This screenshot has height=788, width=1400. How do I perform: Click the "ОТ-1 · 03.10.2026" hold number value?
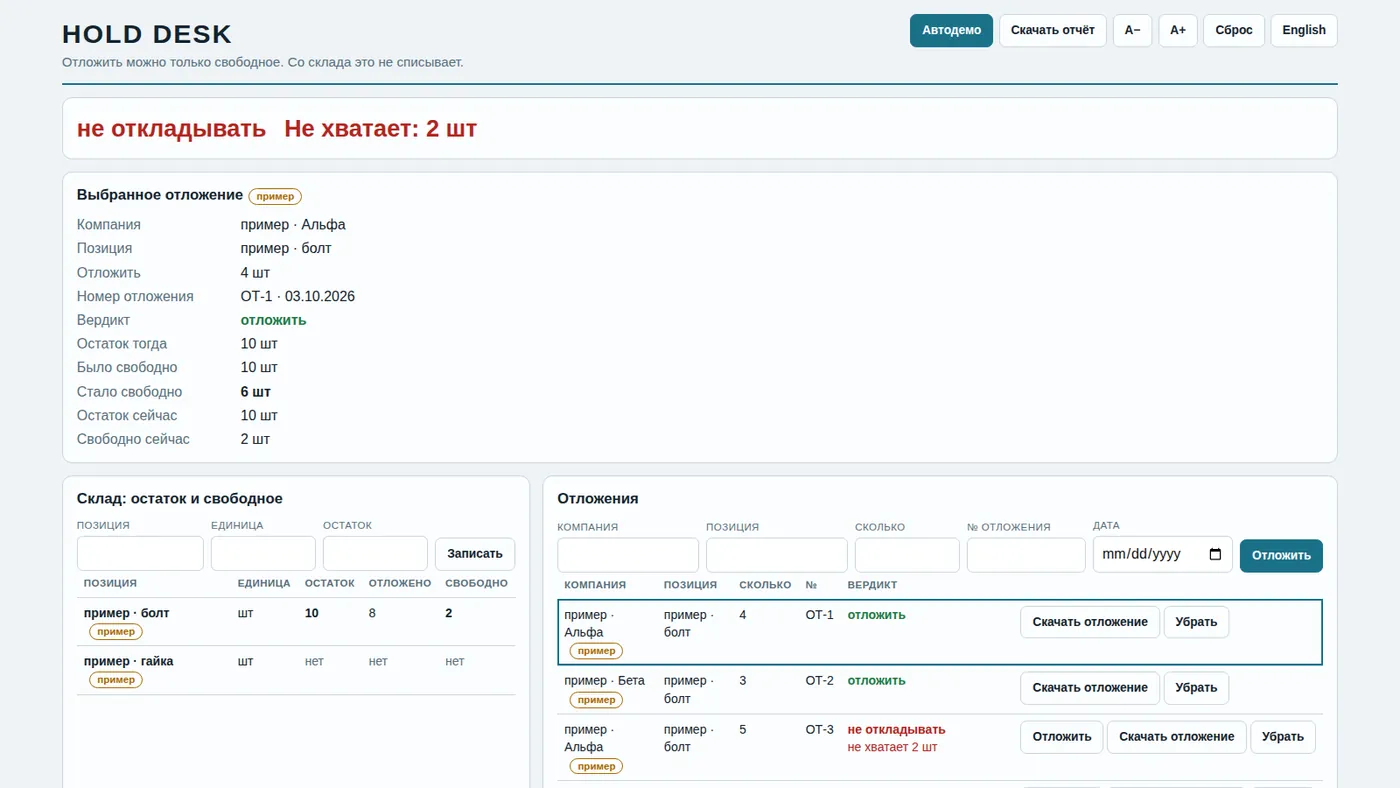tap(298, 296)
